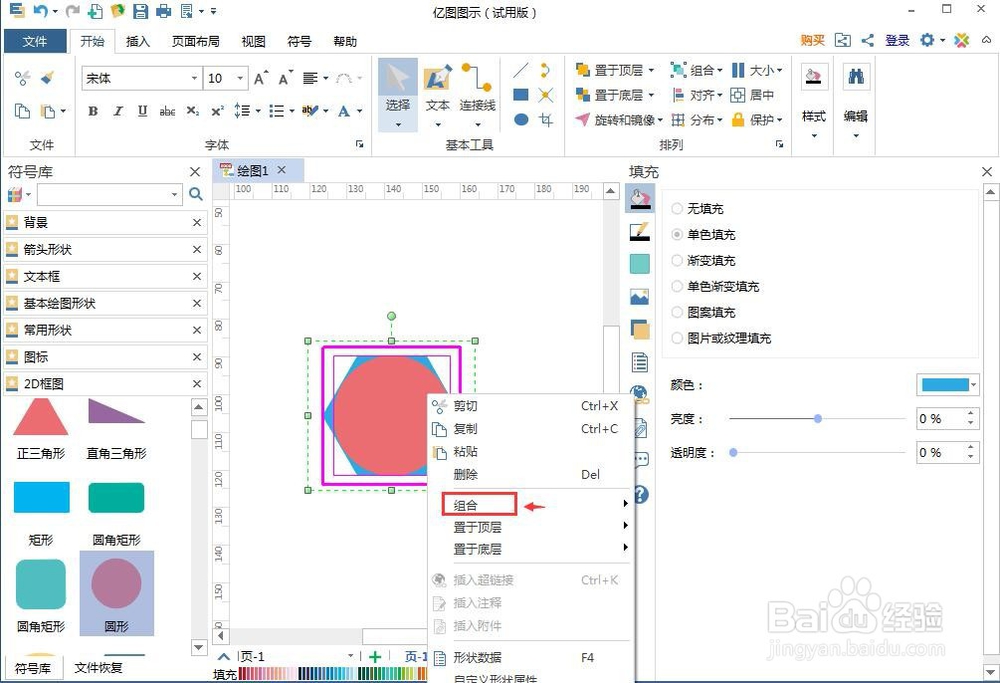Enable 渐变填充 gradient fill option
Screen dimensions: 1000x683
coord(678,260)
